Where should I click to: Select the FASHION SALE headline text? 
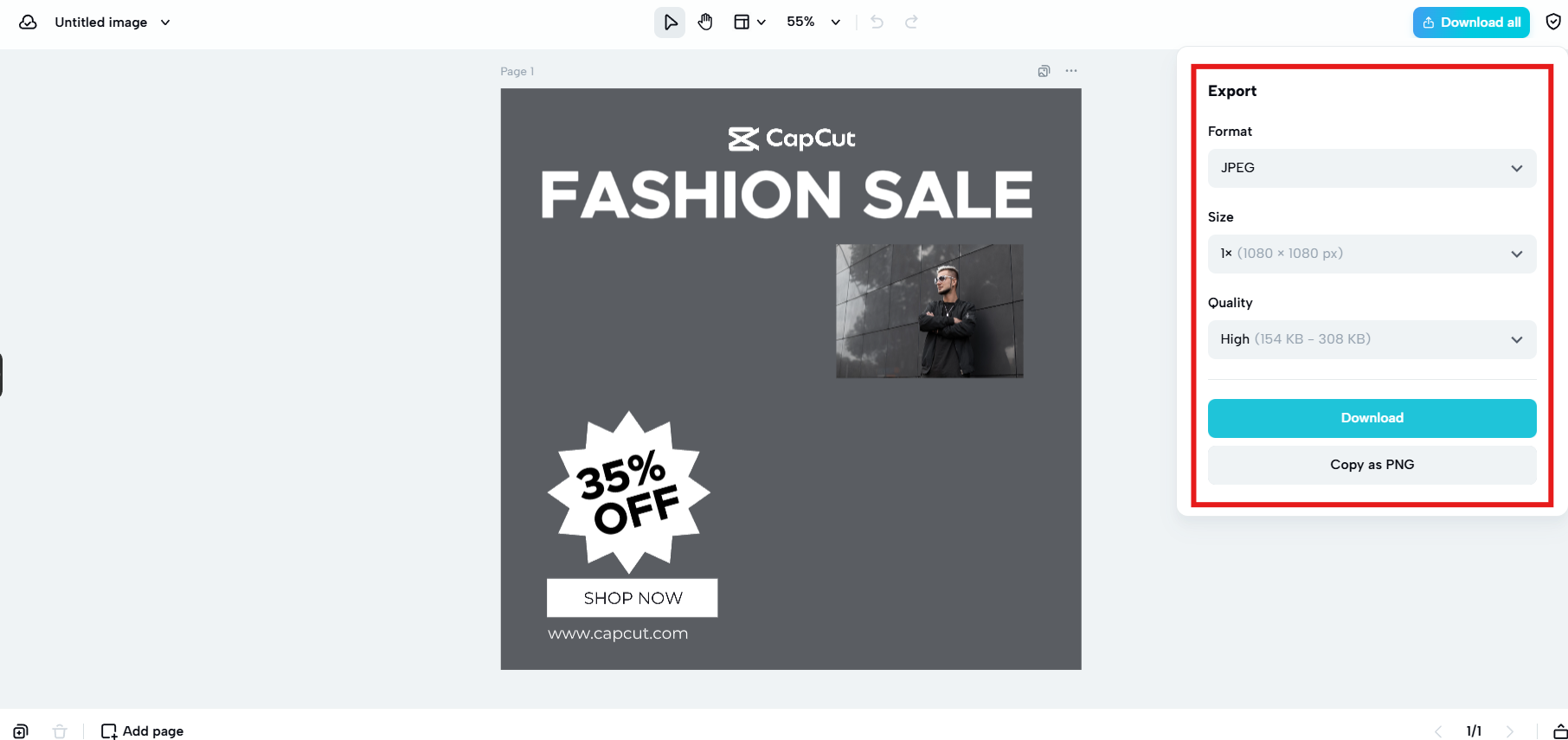pyautogui.click(x=787, y=195)
